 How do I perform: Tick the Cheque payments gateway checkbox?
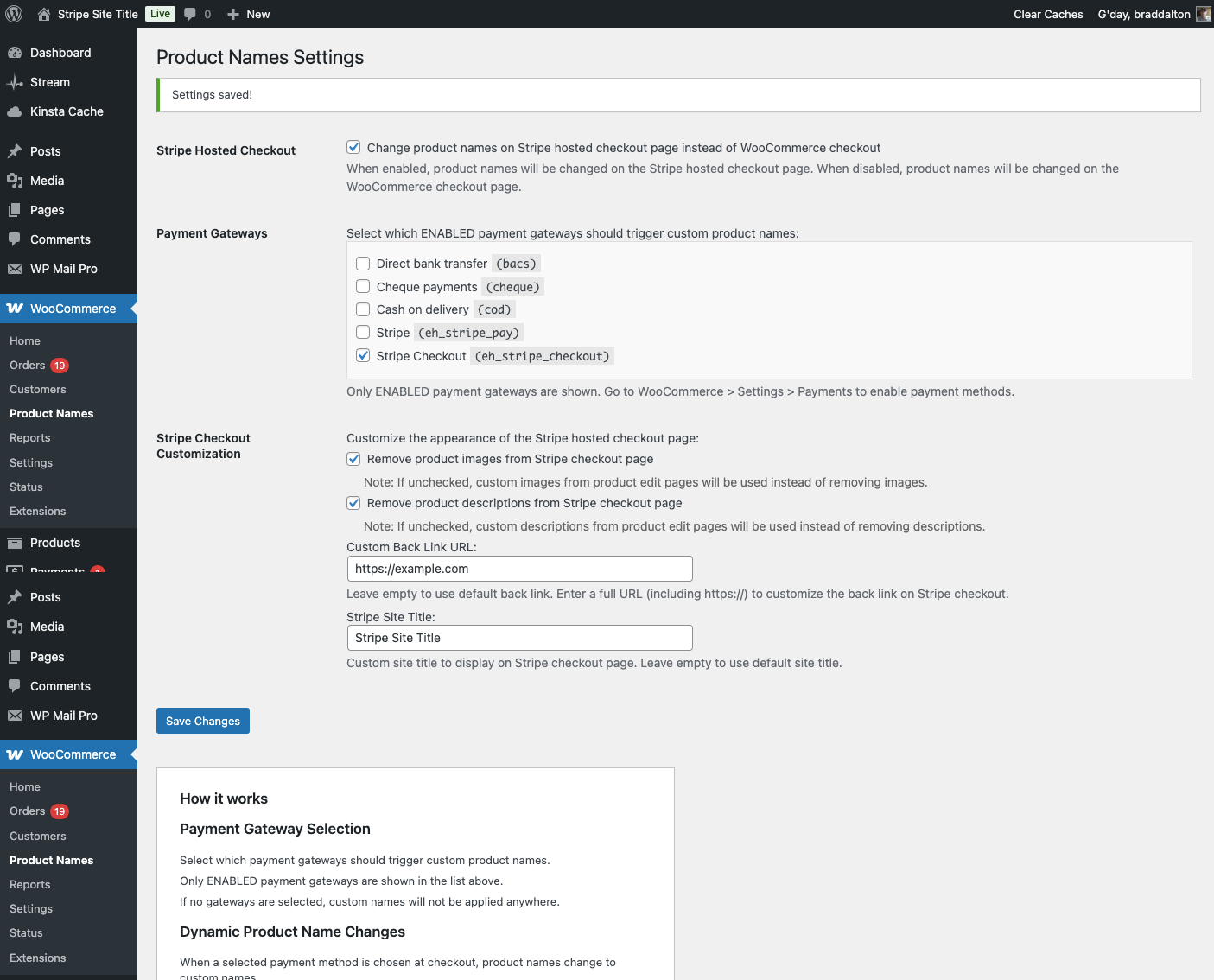pos(363,287)
